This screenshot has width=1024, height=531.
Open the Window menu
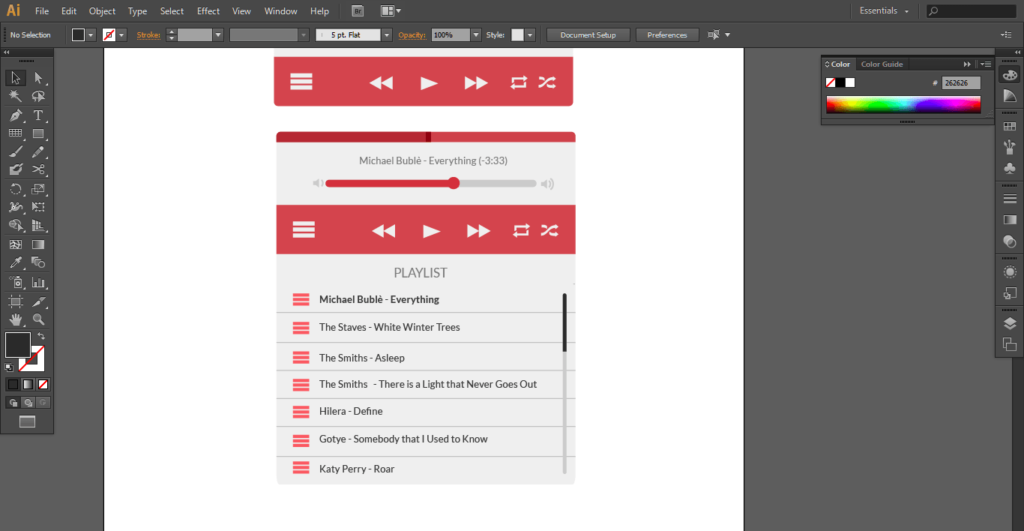(281, 11)
